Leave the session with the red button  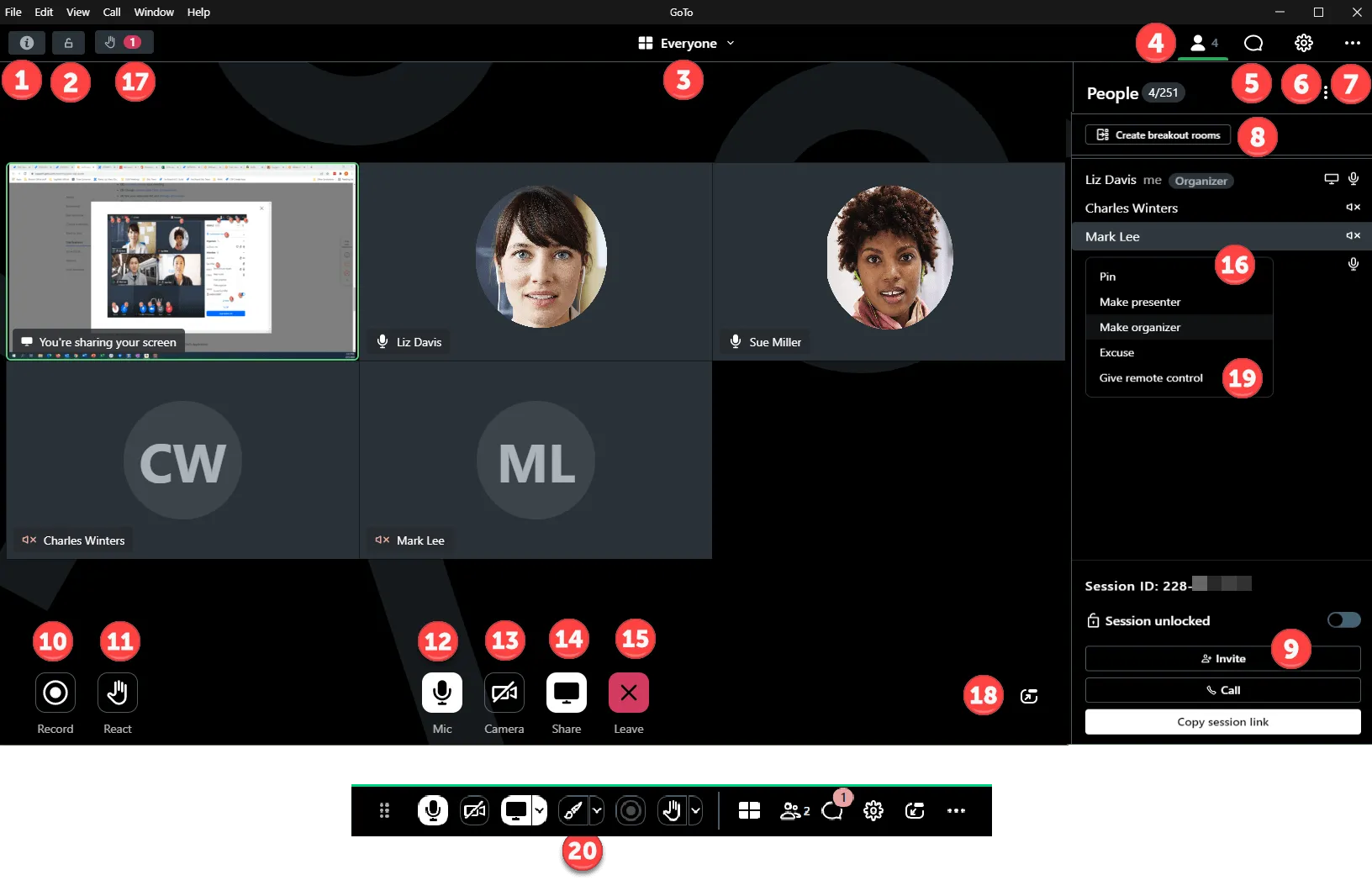629,693
